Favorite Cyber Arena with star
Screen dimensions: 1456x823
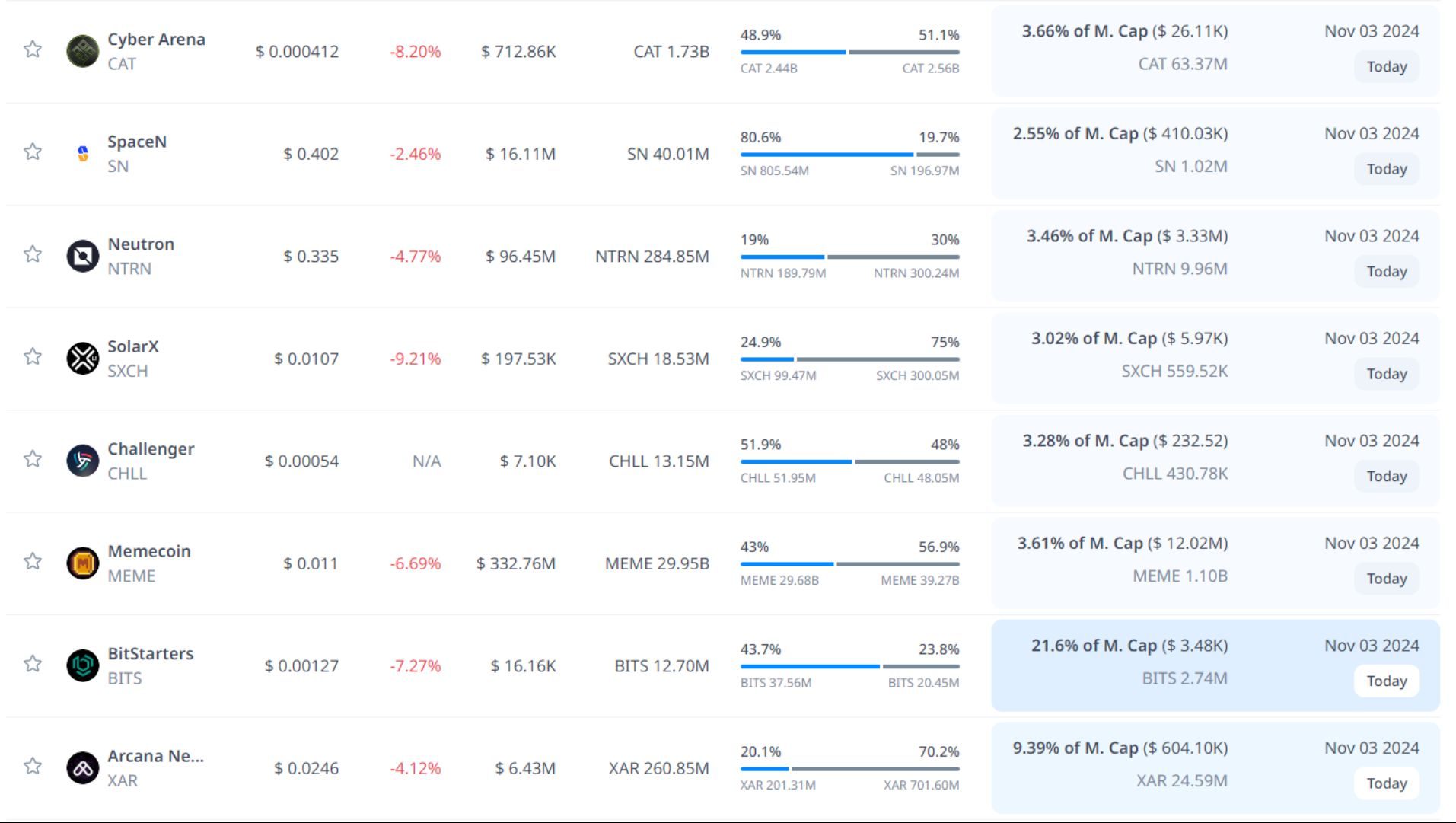click(x=33, y=49)
